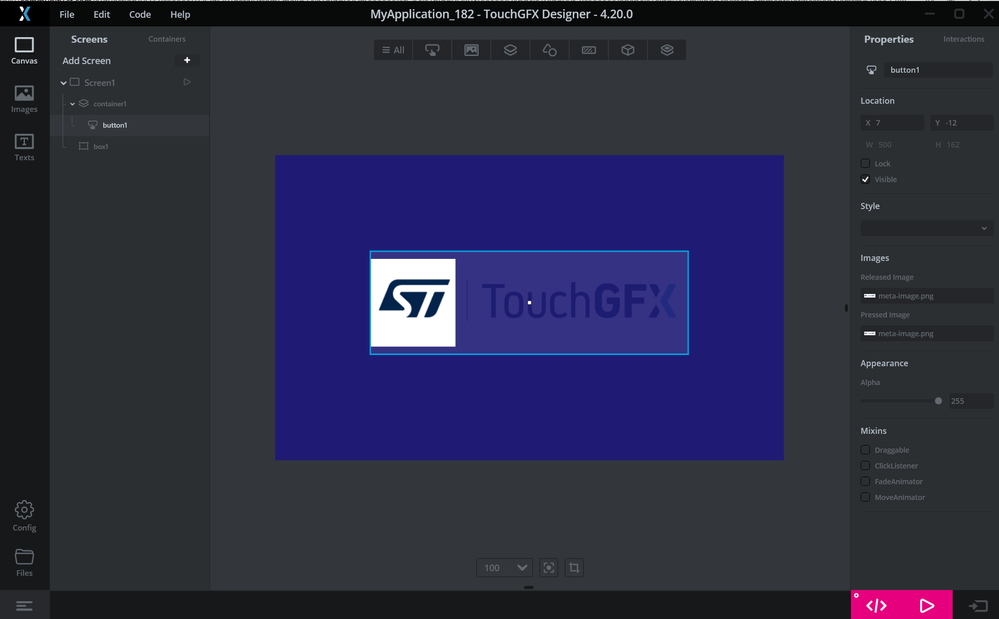Open the Custom Containers widget category

point(667,50)
